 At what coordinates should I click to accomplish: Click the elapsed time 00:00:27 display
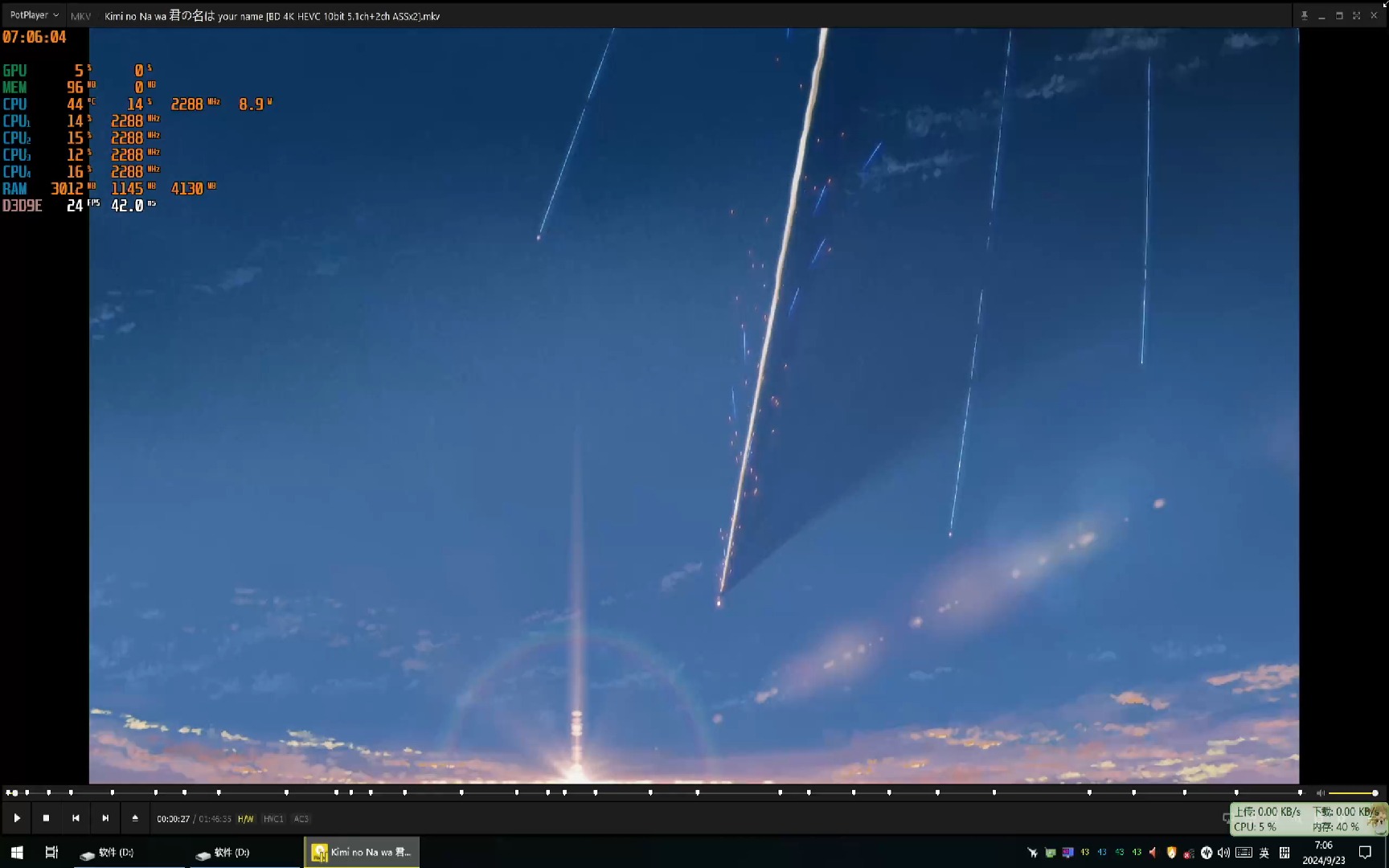pyautogui.click(x=174, y=819)
